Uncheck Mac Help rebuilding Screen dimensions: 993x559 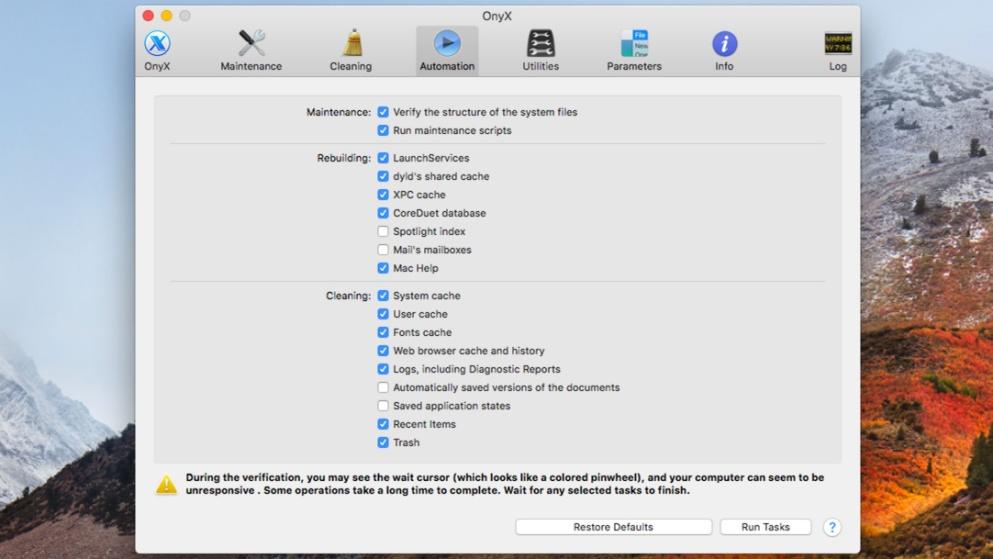pos(383,268)
